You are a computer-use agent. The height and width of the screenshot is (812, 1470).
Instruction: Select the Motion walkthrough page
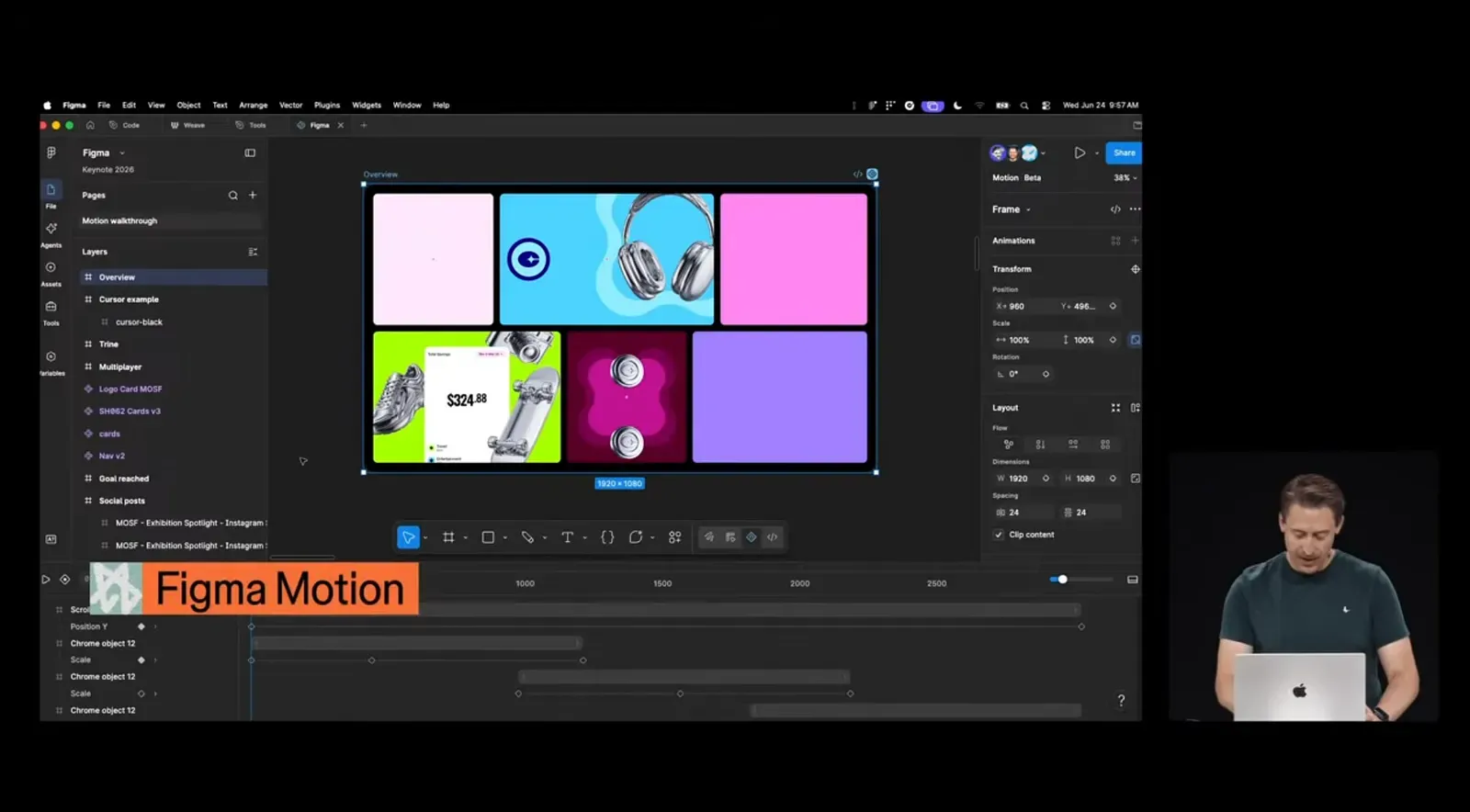[171, 221]
